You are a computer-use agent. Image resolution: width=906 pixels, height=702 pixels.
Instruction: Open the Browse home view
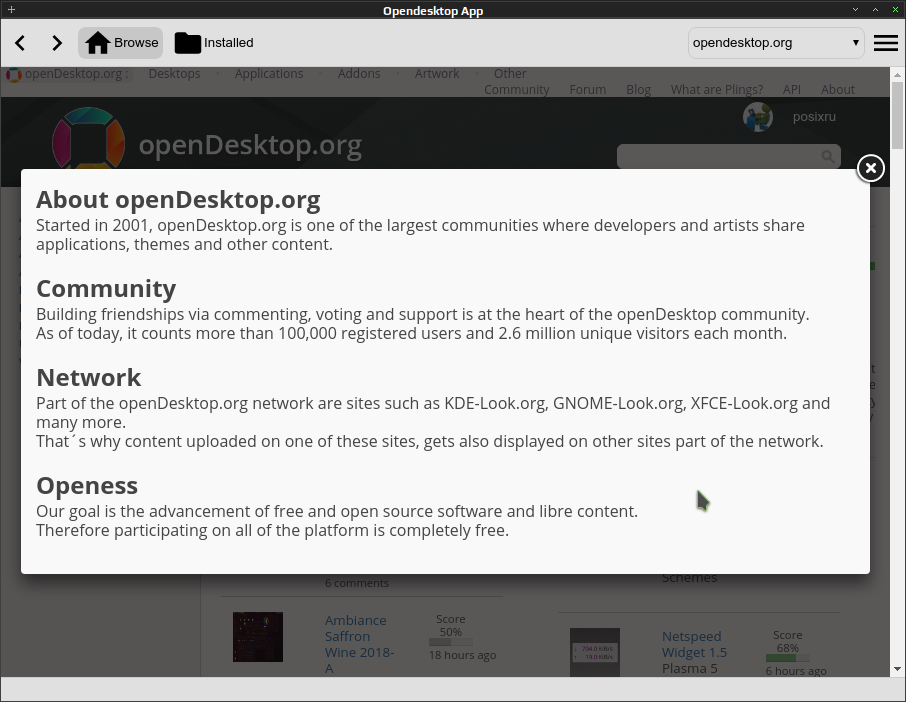(121, 43)
